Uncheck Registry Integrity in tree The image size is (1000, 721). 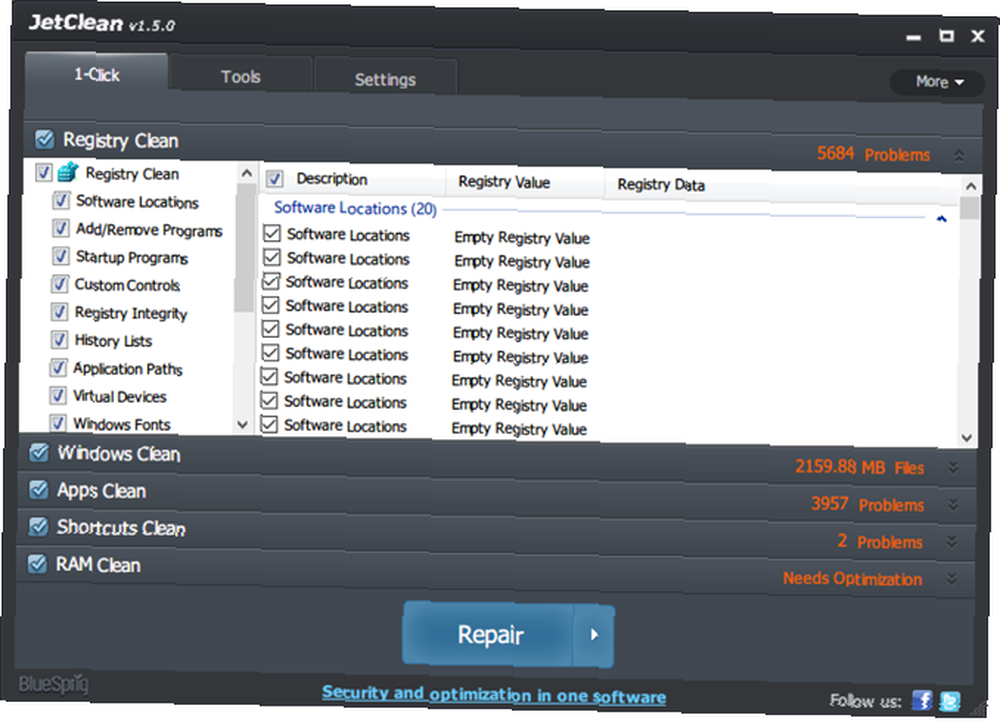(x=59, y=312)
